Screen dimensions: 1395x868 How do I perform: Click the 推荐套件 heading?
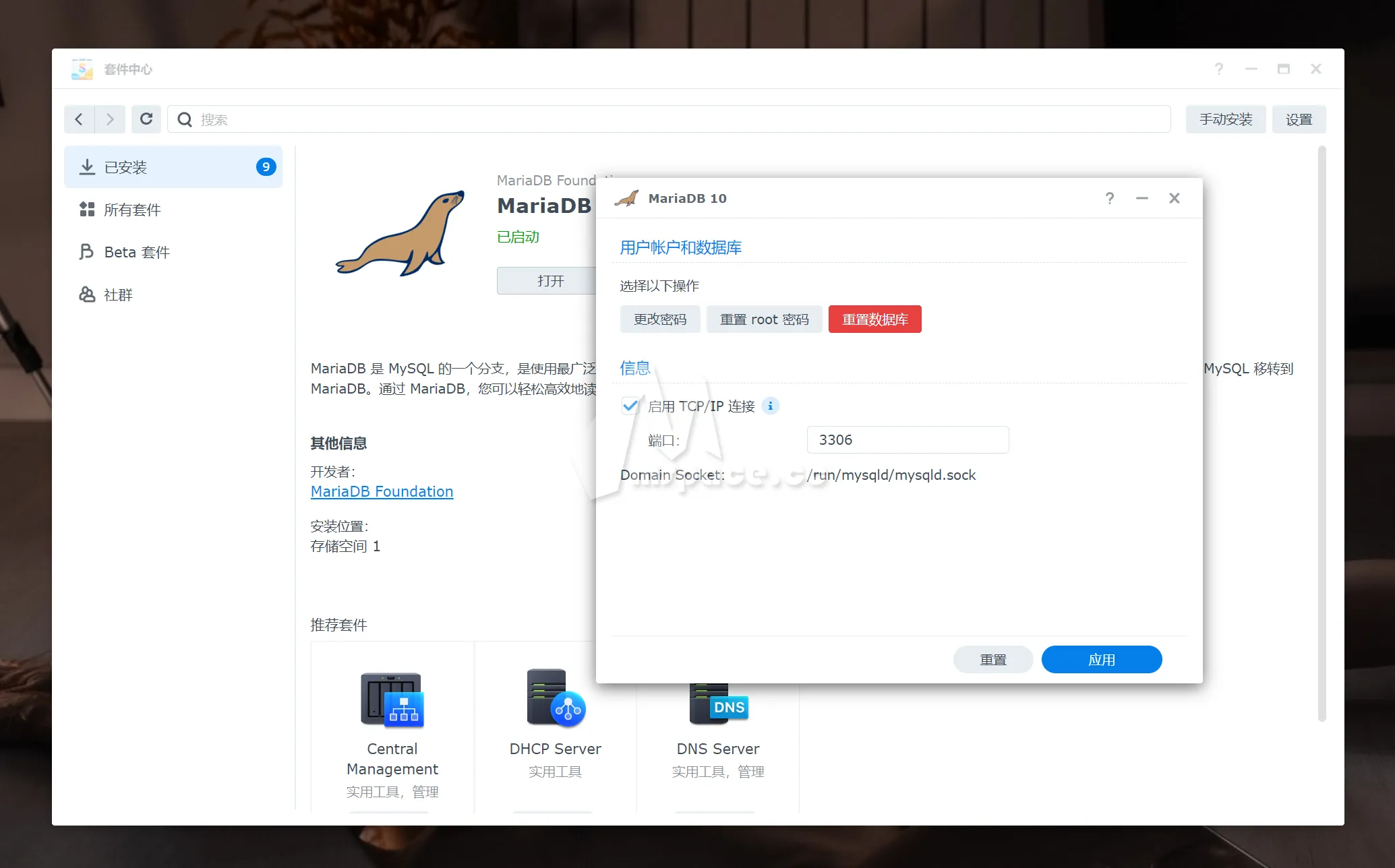[338, 625]
